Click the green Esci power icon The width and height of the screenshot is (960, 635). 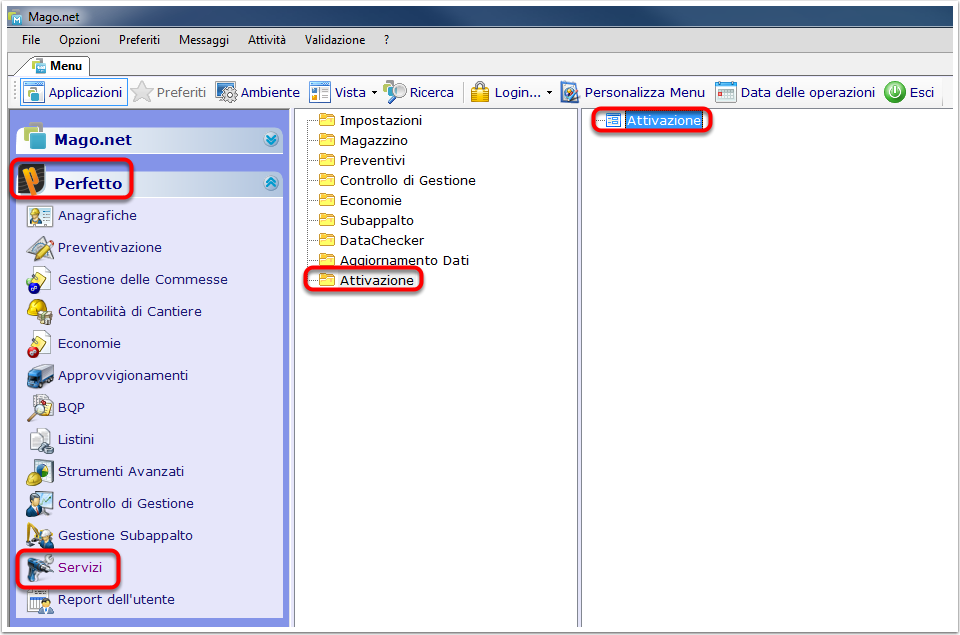coord(894,92)
